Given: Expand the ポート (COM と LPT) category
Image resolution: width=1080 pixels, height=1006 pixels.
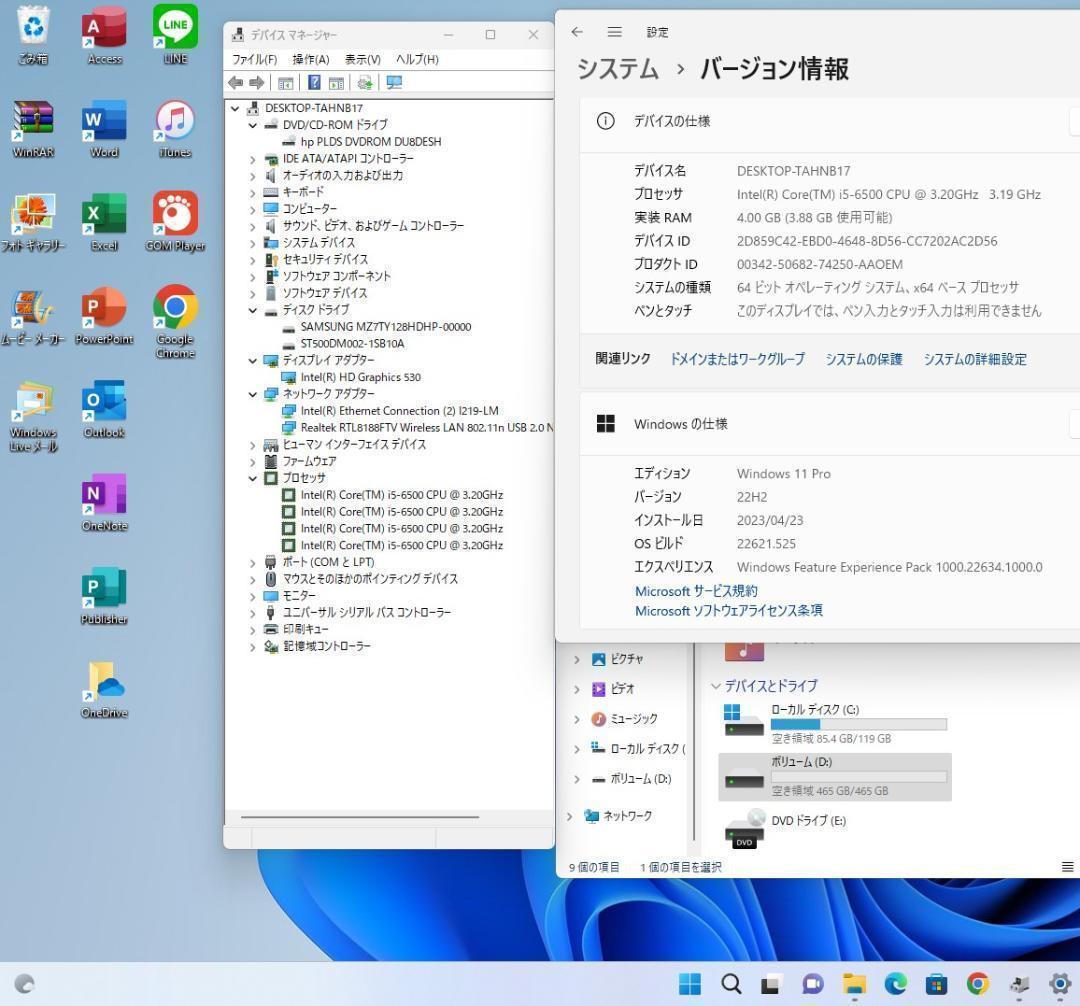Looking at the screenshot, I should (x=252, y=562).
